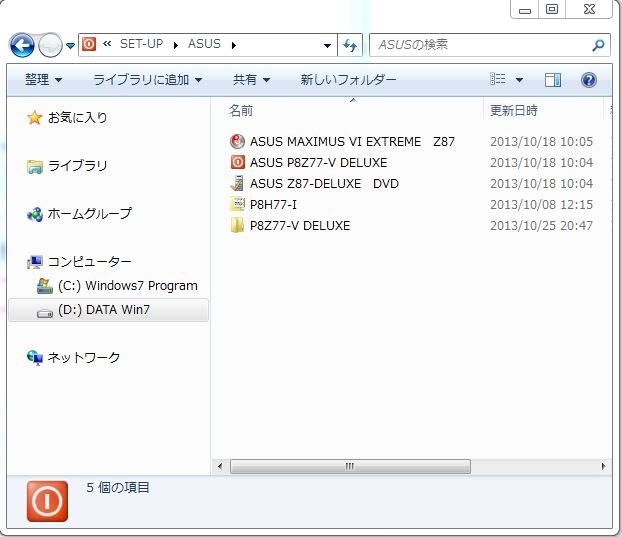This screenshot has width=622, height=537.
Task: Select ライブラリ in navigation pane
Action: 78,166
